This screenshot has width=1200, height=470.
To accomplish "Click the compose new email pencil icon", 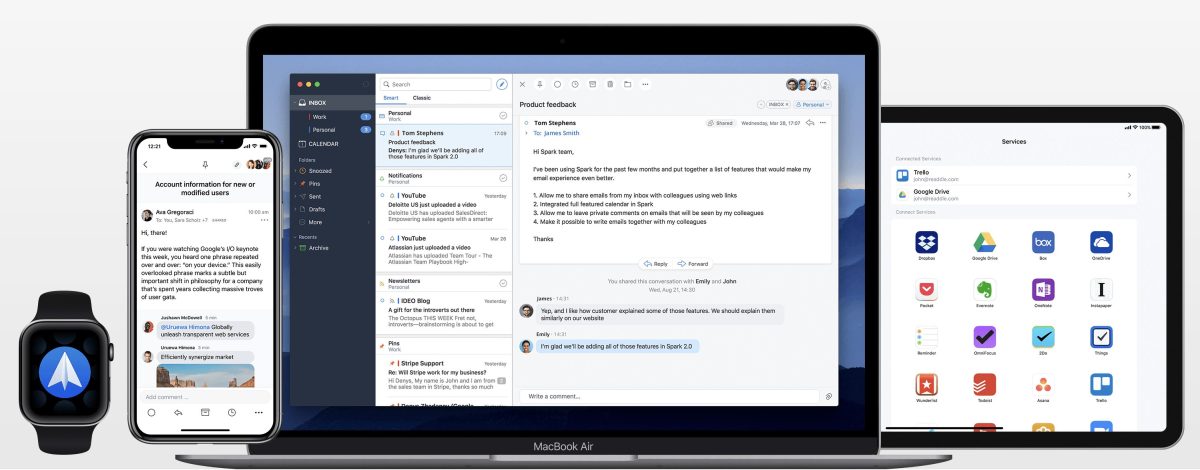I will coord(502,84).
